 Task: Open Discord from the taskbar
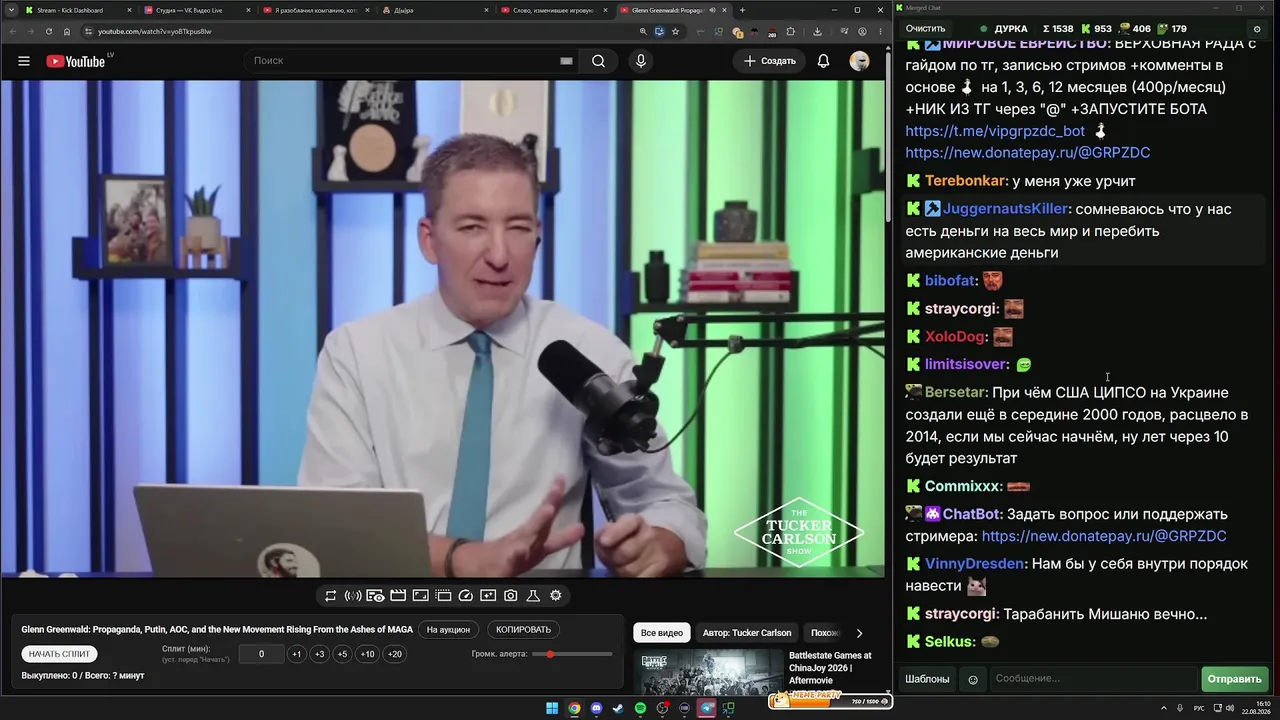[596, 709]
